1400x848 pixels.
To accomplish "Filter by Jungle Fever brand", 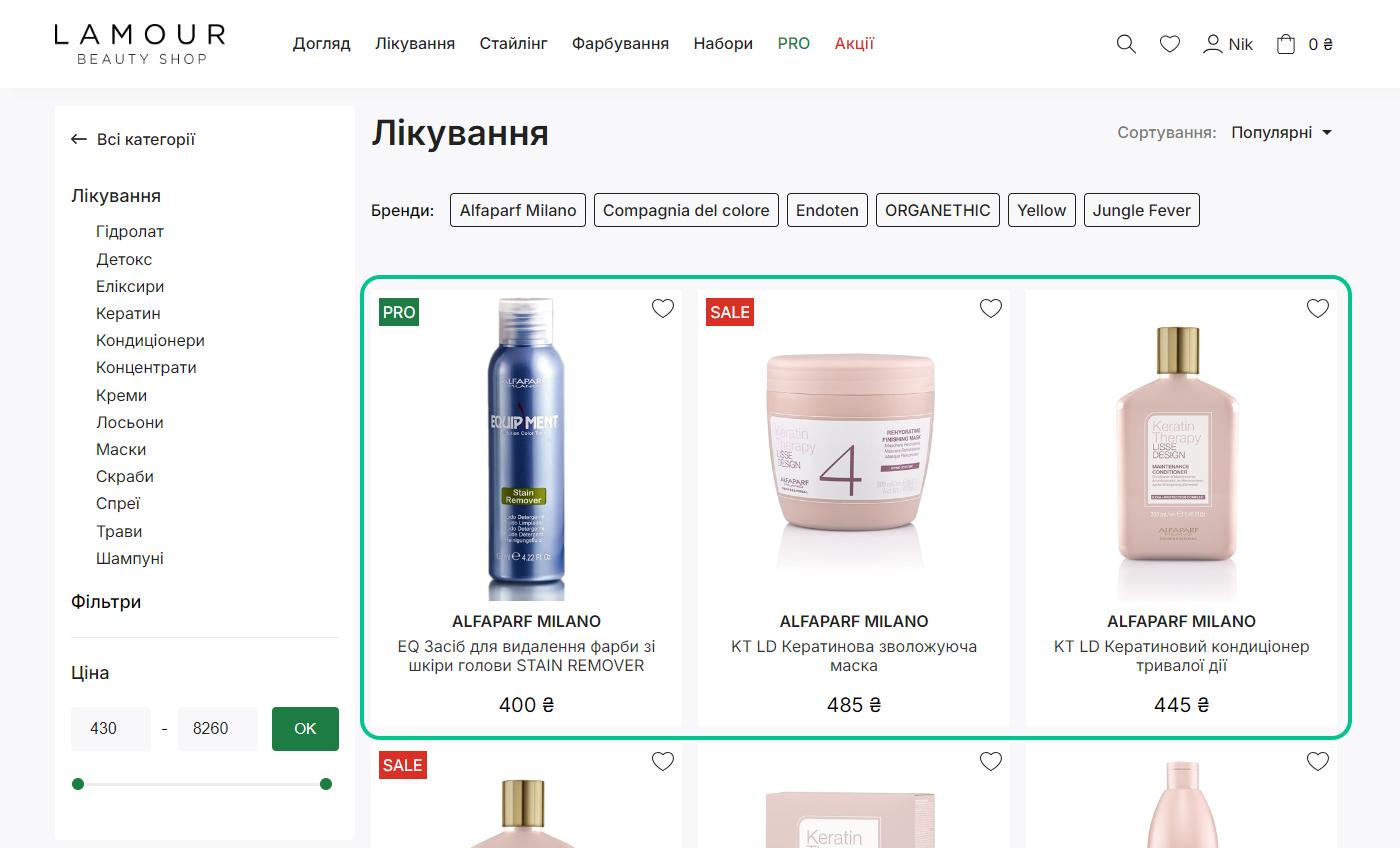I will tap(1141, 210).
